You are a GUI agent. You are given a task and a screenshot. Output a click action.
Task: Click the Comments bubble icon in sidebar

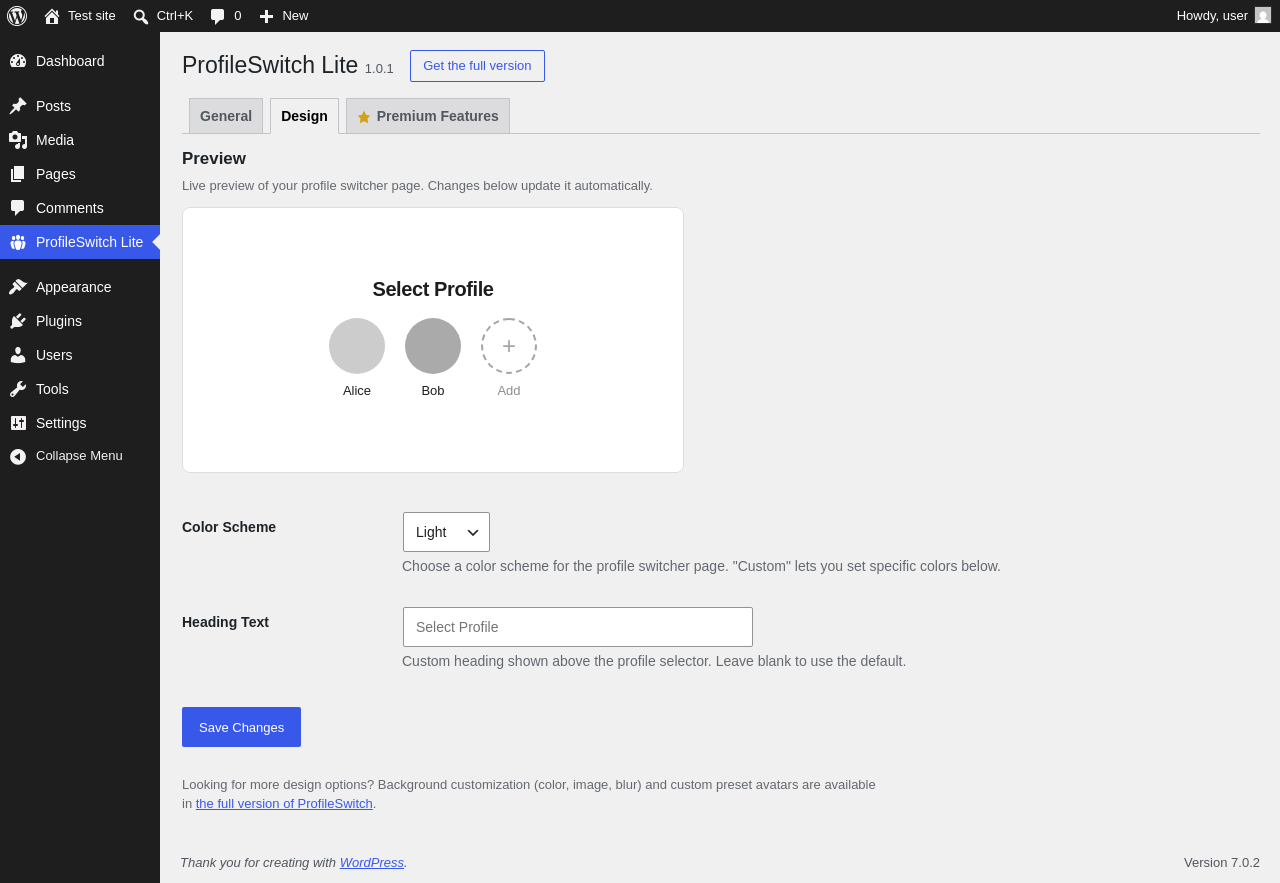tap(18, 208)
